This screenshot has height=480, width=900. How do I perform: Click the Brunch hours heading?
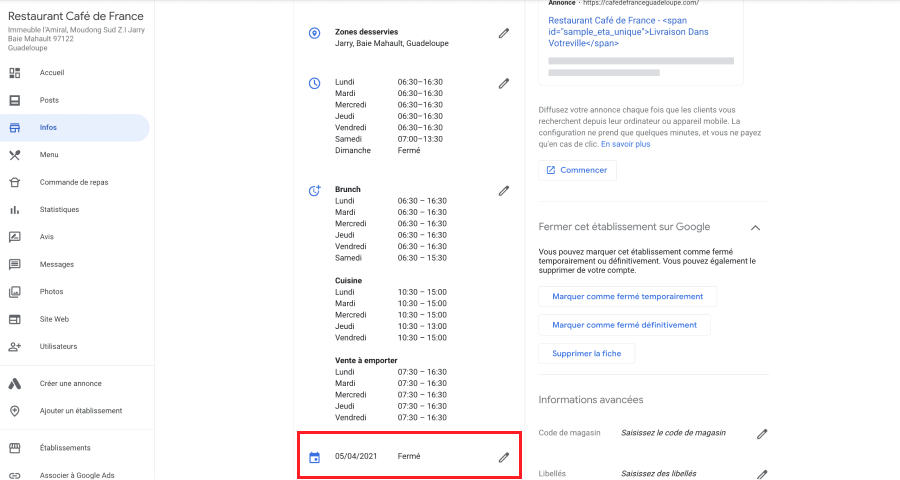coord(348,189)
